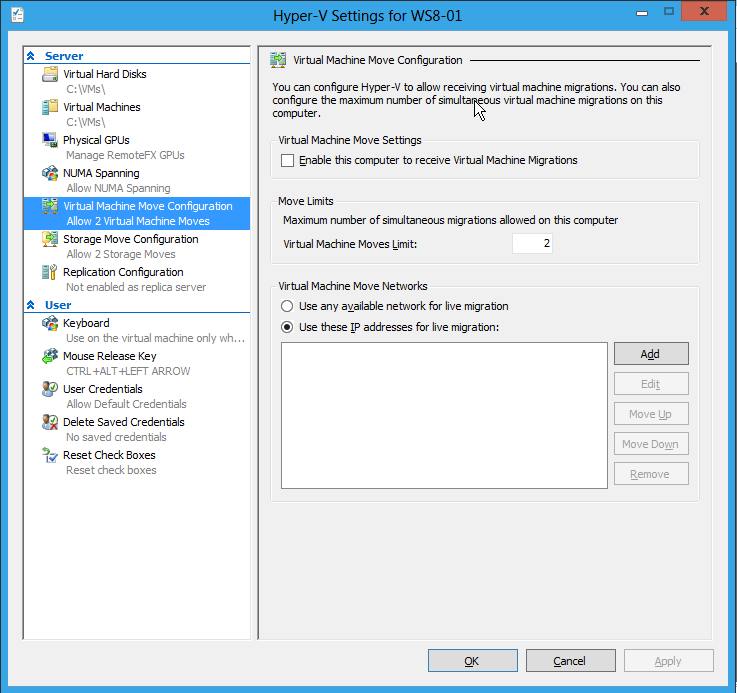Open Delete Saved Credentials entry
The image size is (737, 693).
tap(137, 429)
